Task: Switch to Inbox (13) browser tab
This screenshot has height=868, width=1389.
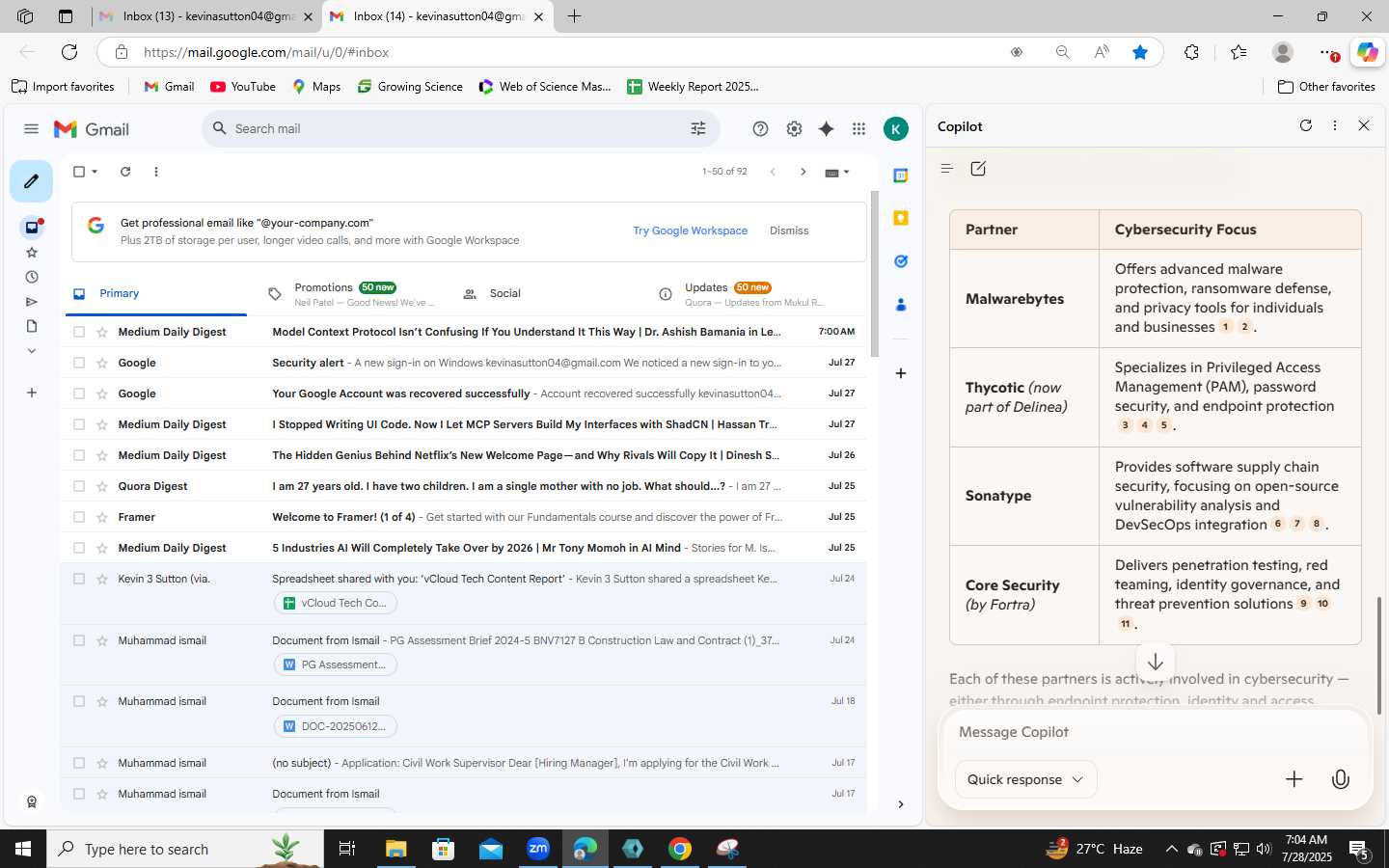Action: (x=207, y=16)
